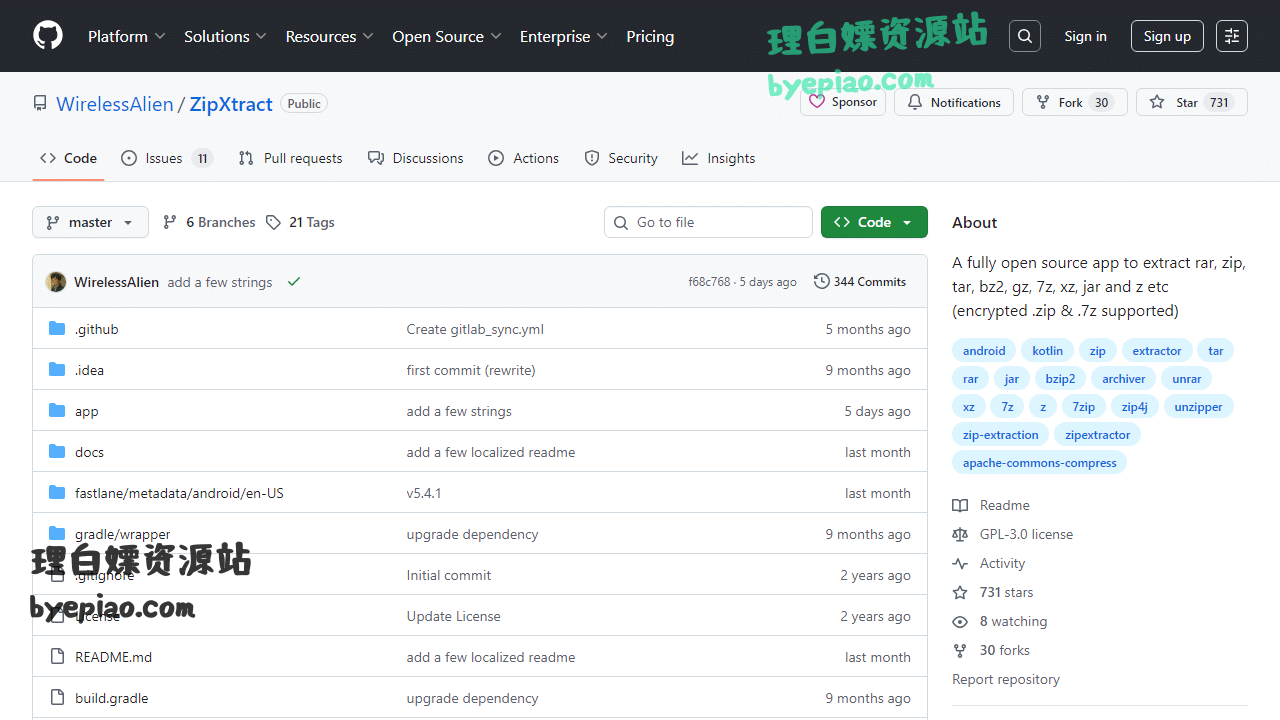Switch to the Pull requests tab

click(x=290, y=157)
